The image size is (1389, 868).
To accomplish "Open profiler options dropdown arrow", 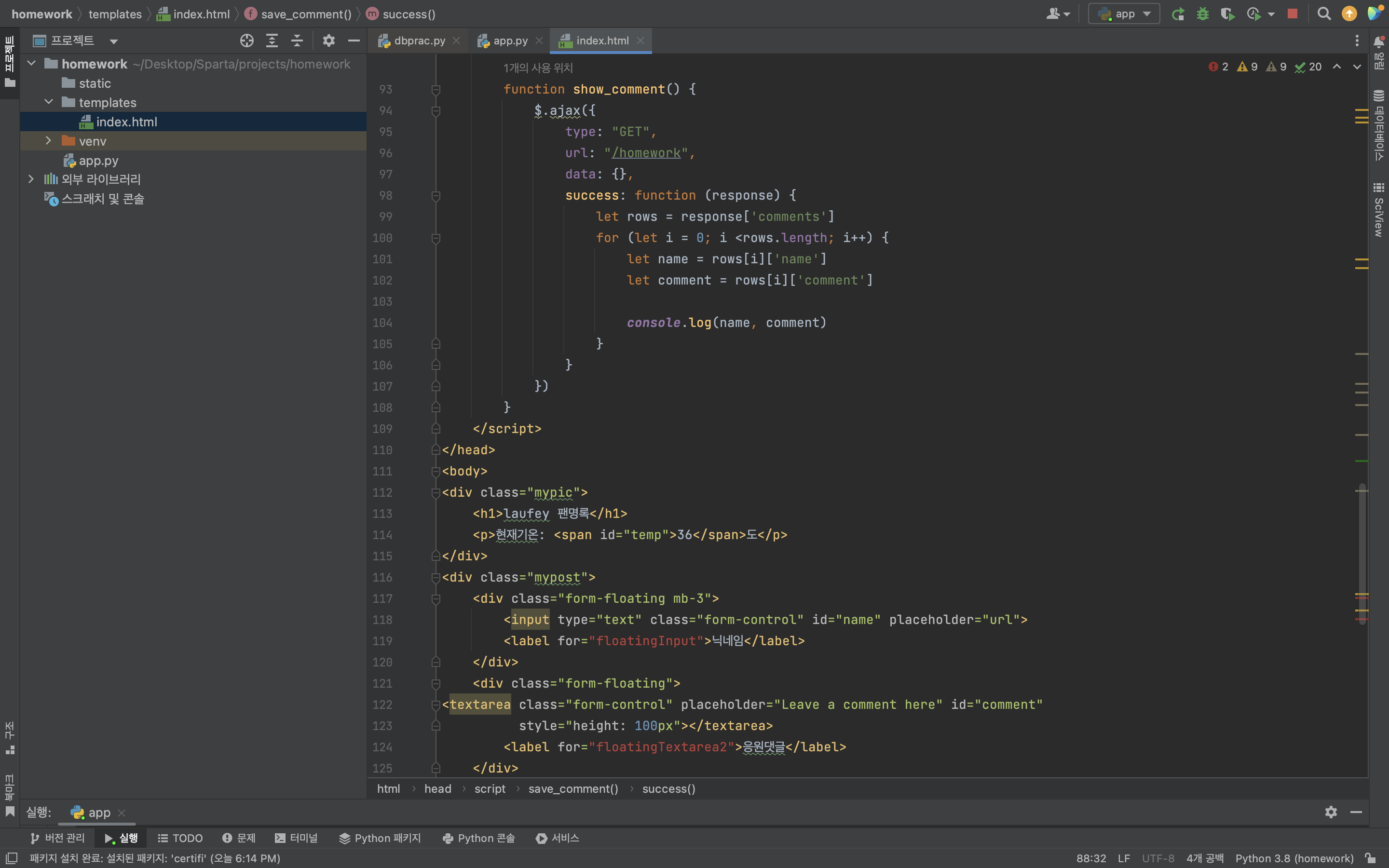I will (1271, 14).
